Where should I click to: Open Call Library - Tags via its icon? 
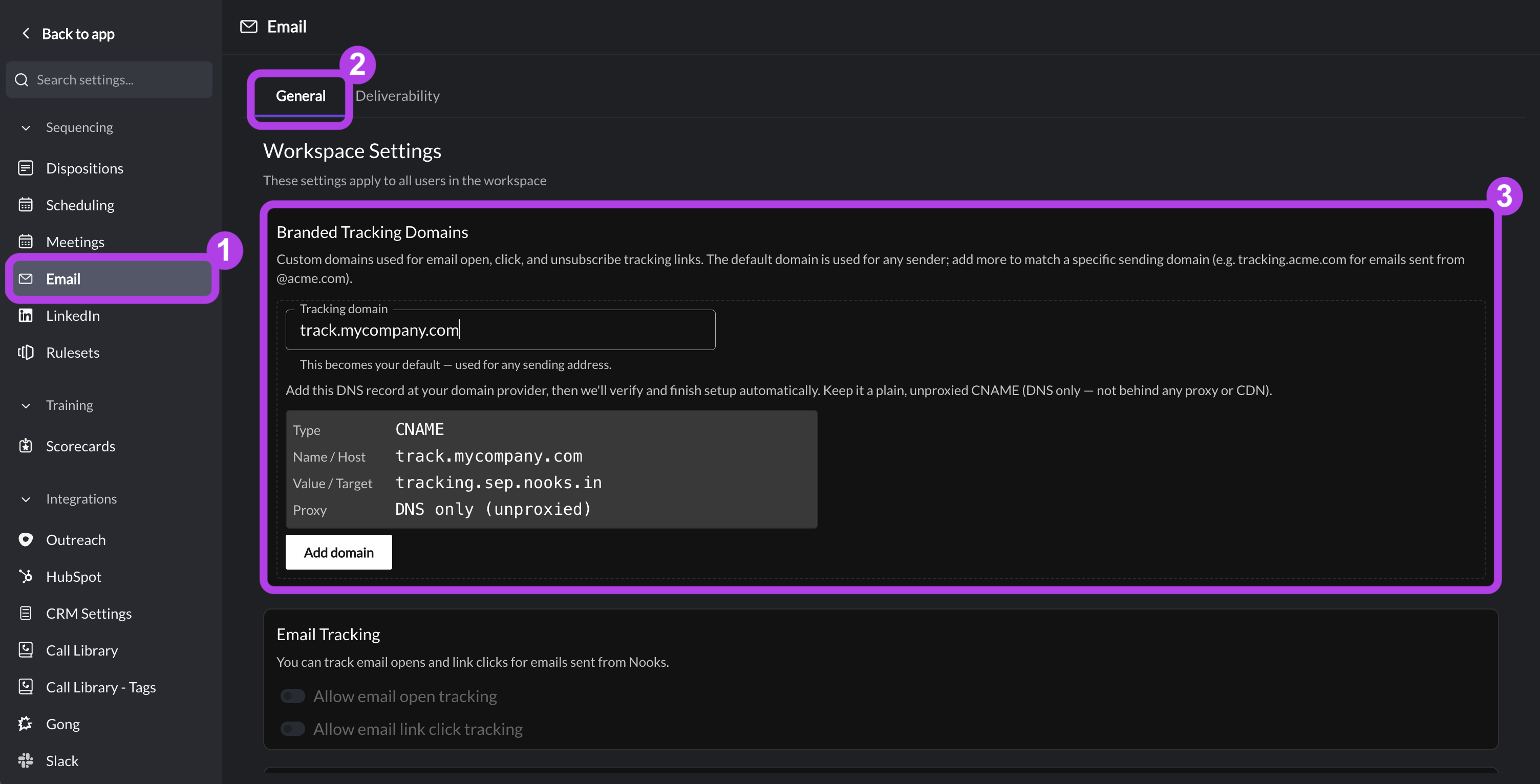point(26,687)
